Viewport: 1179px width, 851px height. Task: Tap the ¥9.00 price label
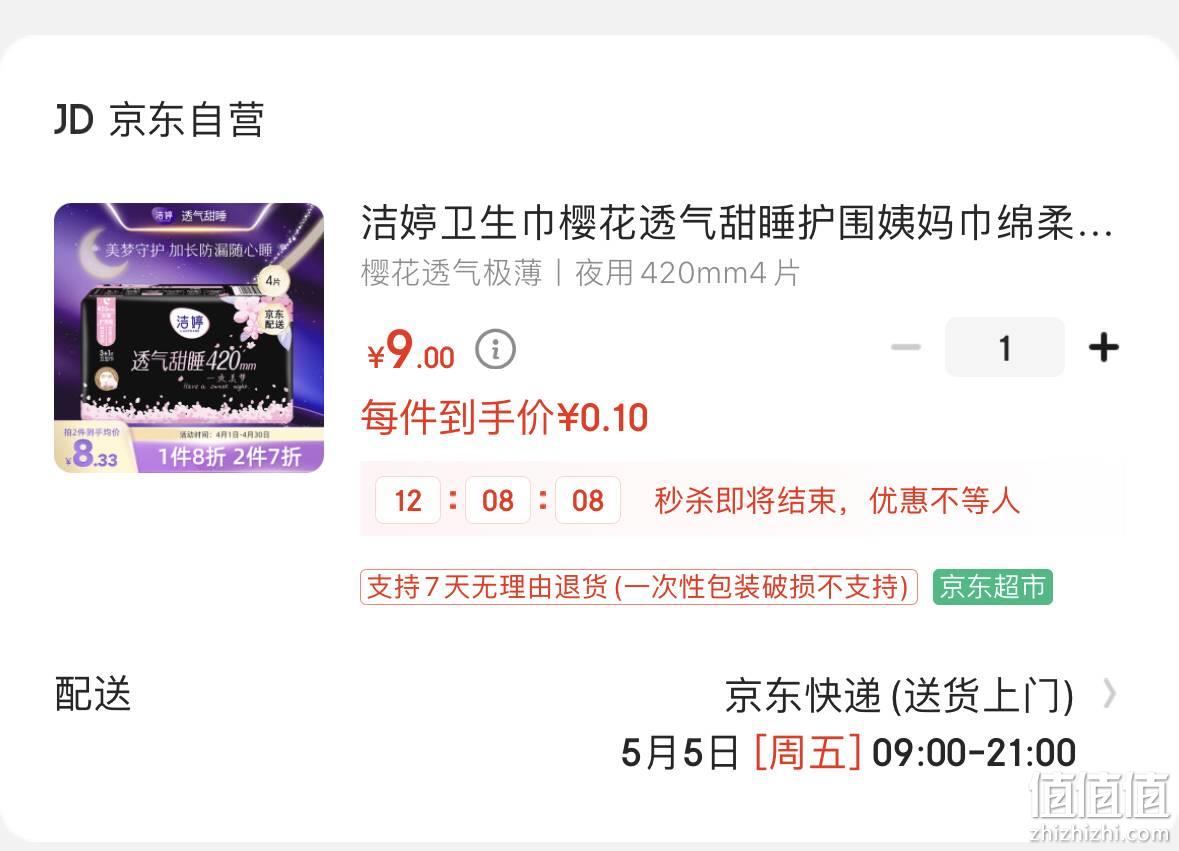pyautogui.click(x=411, y=350)
